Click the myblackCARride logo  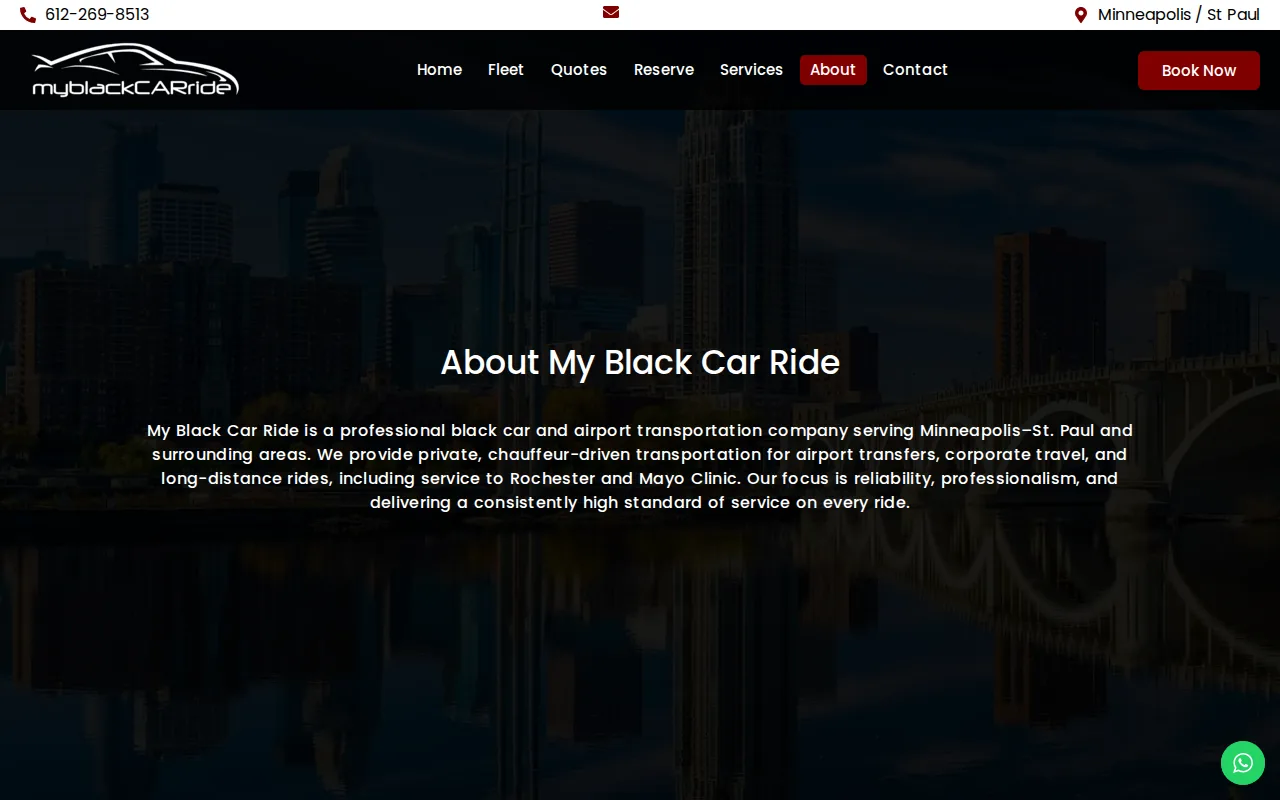click(136, 70)
